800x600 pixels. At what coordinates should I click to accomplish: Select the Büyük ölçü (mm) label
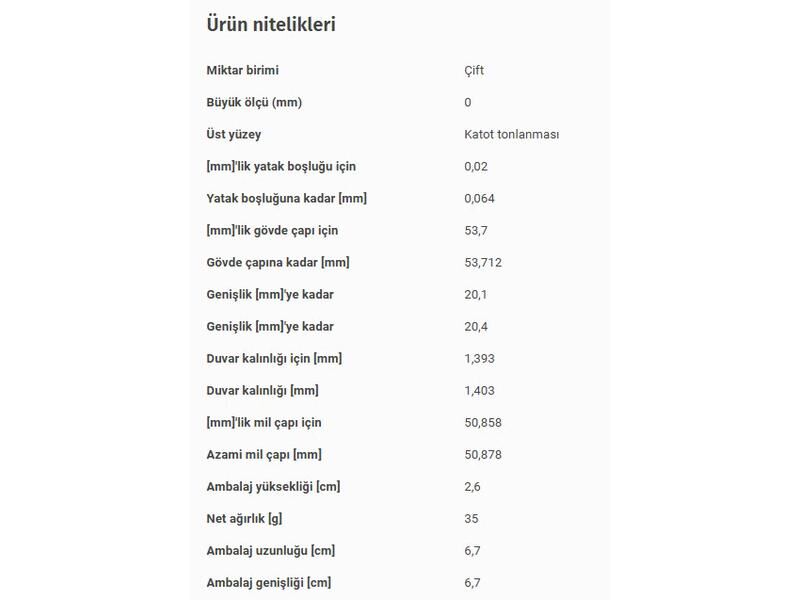(254, 103)
